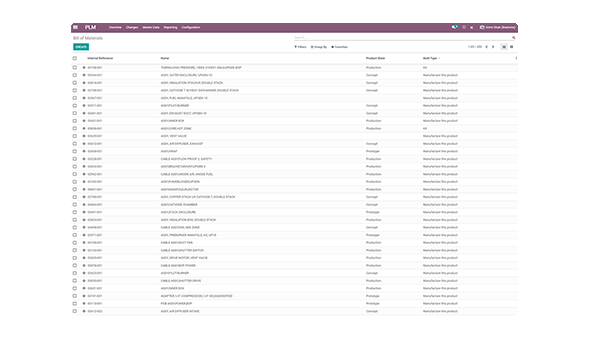590x360 pixels.
Task: Open optional columns three-dot icon
Action: click(x=516, y=58)
